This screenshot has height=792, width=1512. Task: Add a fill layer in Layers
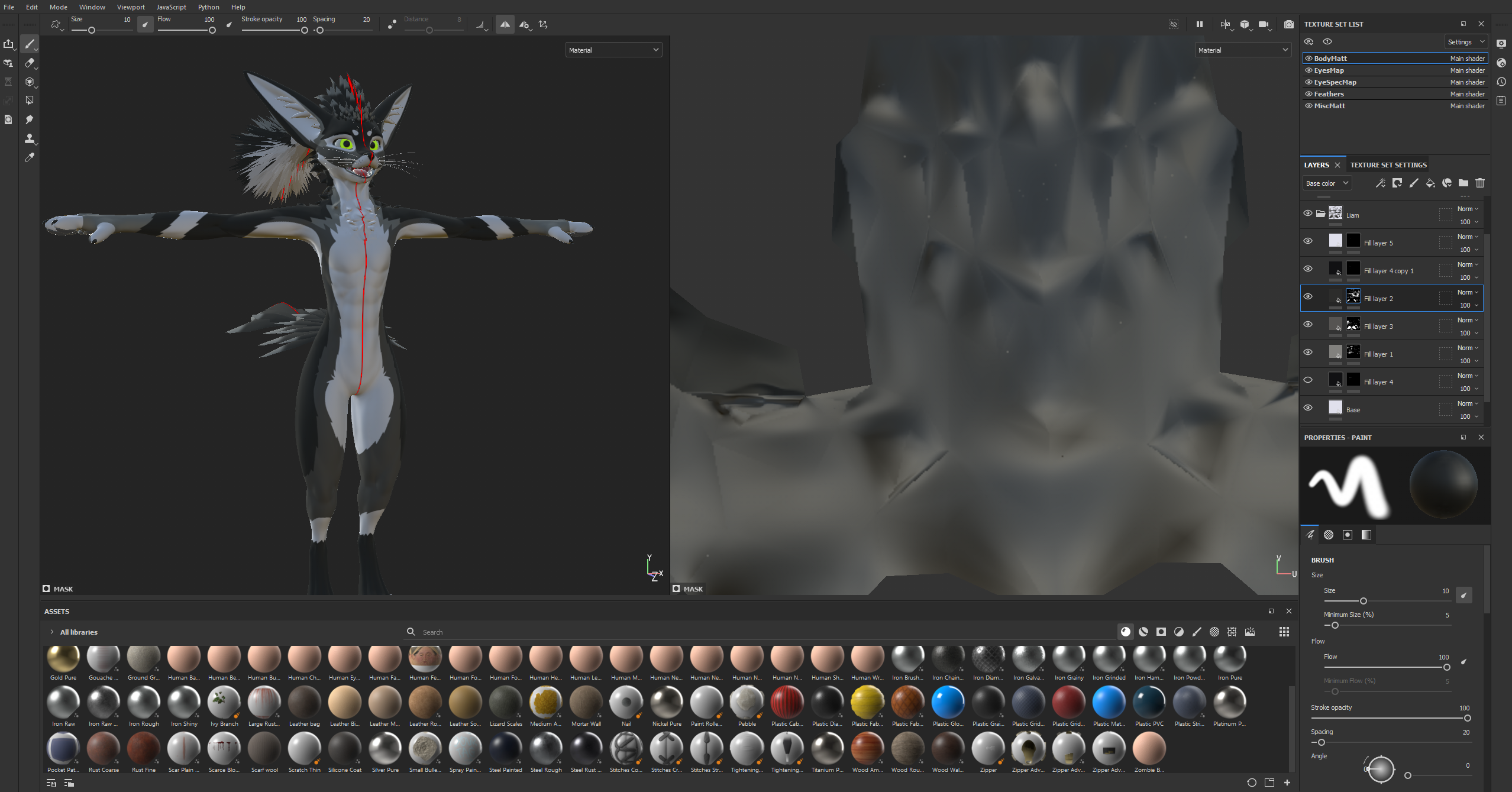point(1430,183)
